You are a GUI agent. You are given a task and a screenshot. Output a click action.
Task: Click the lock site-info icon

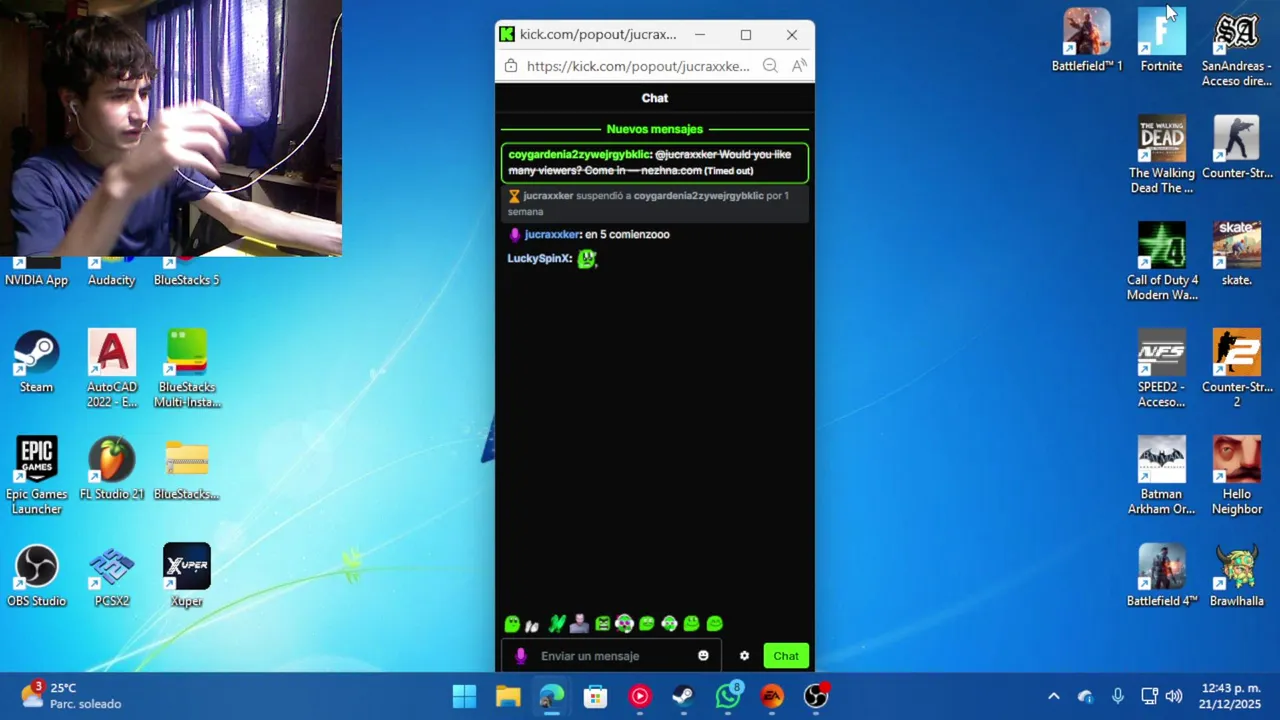click(511, 66)
